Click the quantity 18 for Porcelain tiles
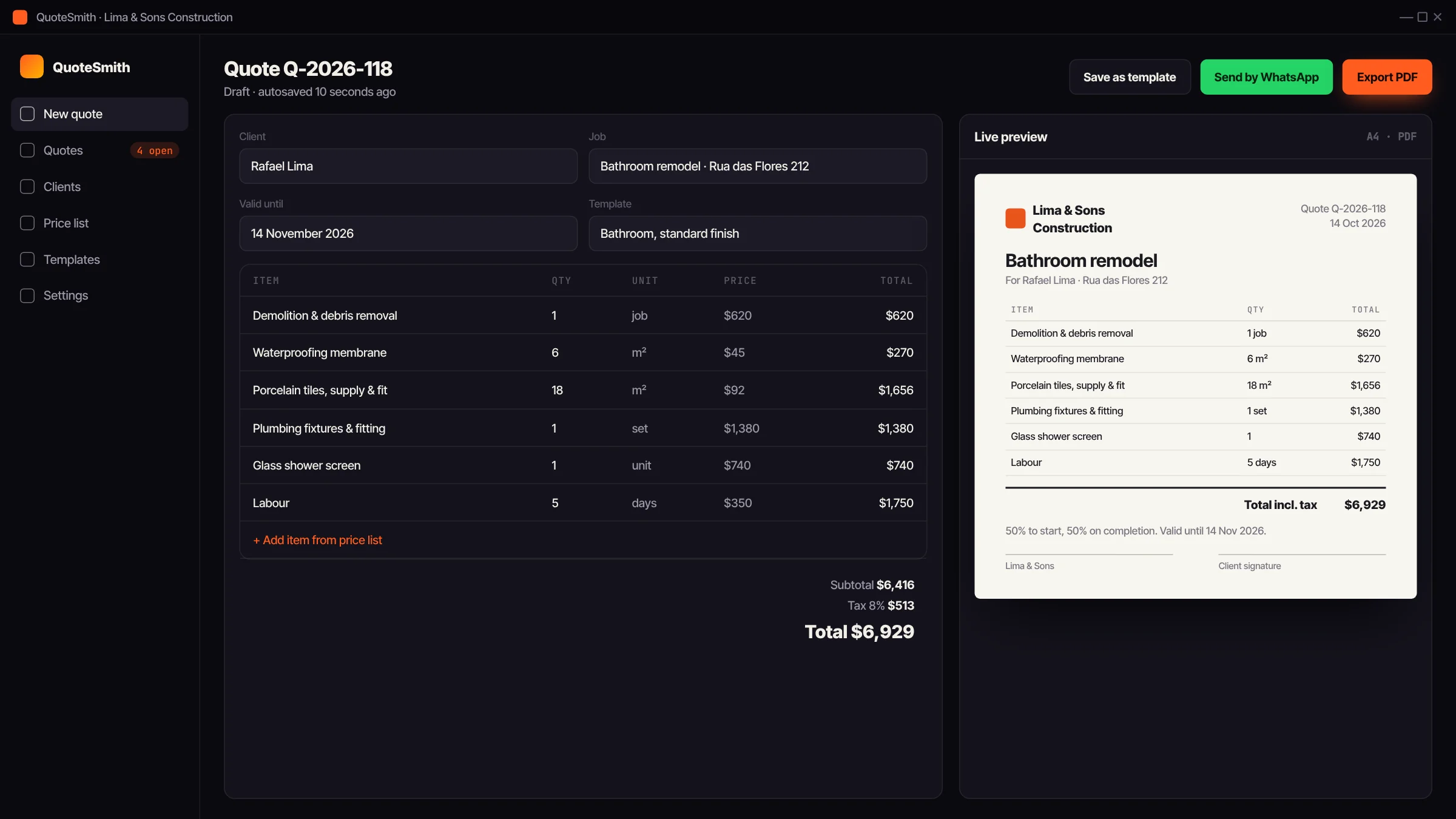The image size is (1456, 819). [557, 390]
